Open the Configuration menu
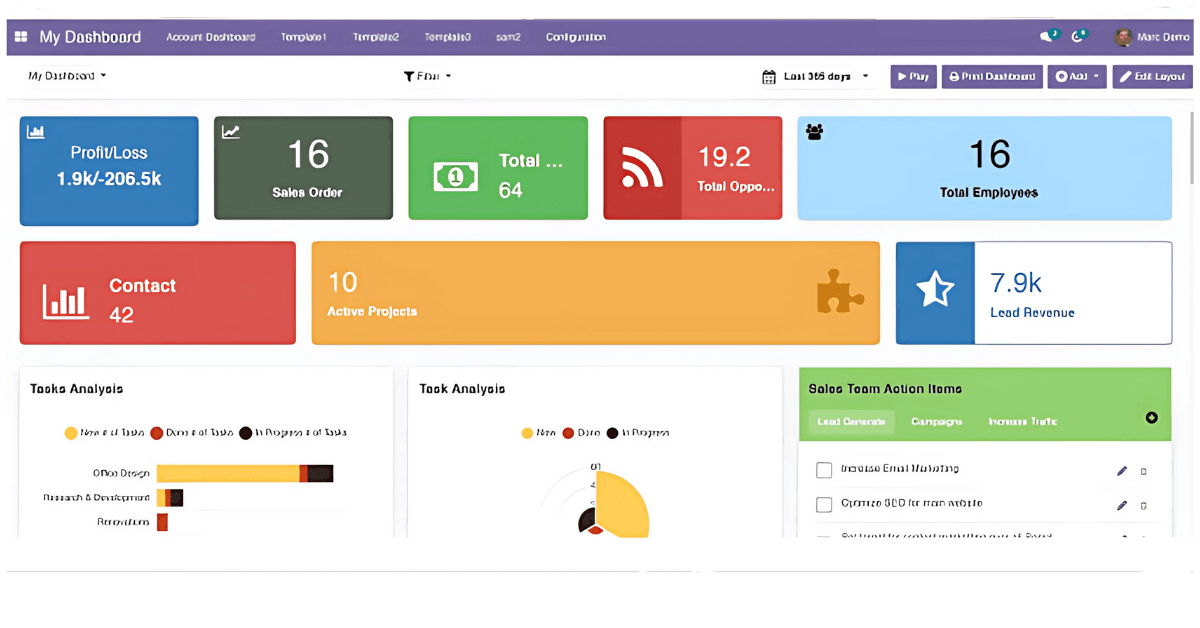 575,36
